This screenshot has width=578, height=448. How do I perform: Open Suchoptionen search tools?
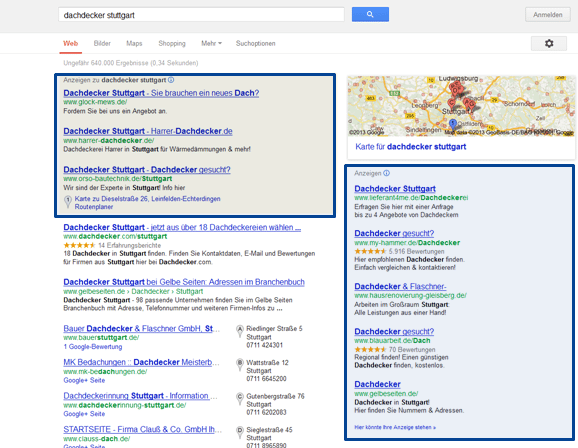255,44
